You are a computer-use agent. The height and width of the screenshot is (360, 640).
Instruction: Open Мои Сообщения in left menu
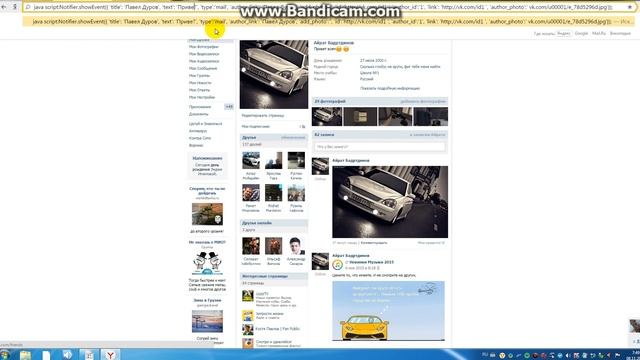click(203, 69)
